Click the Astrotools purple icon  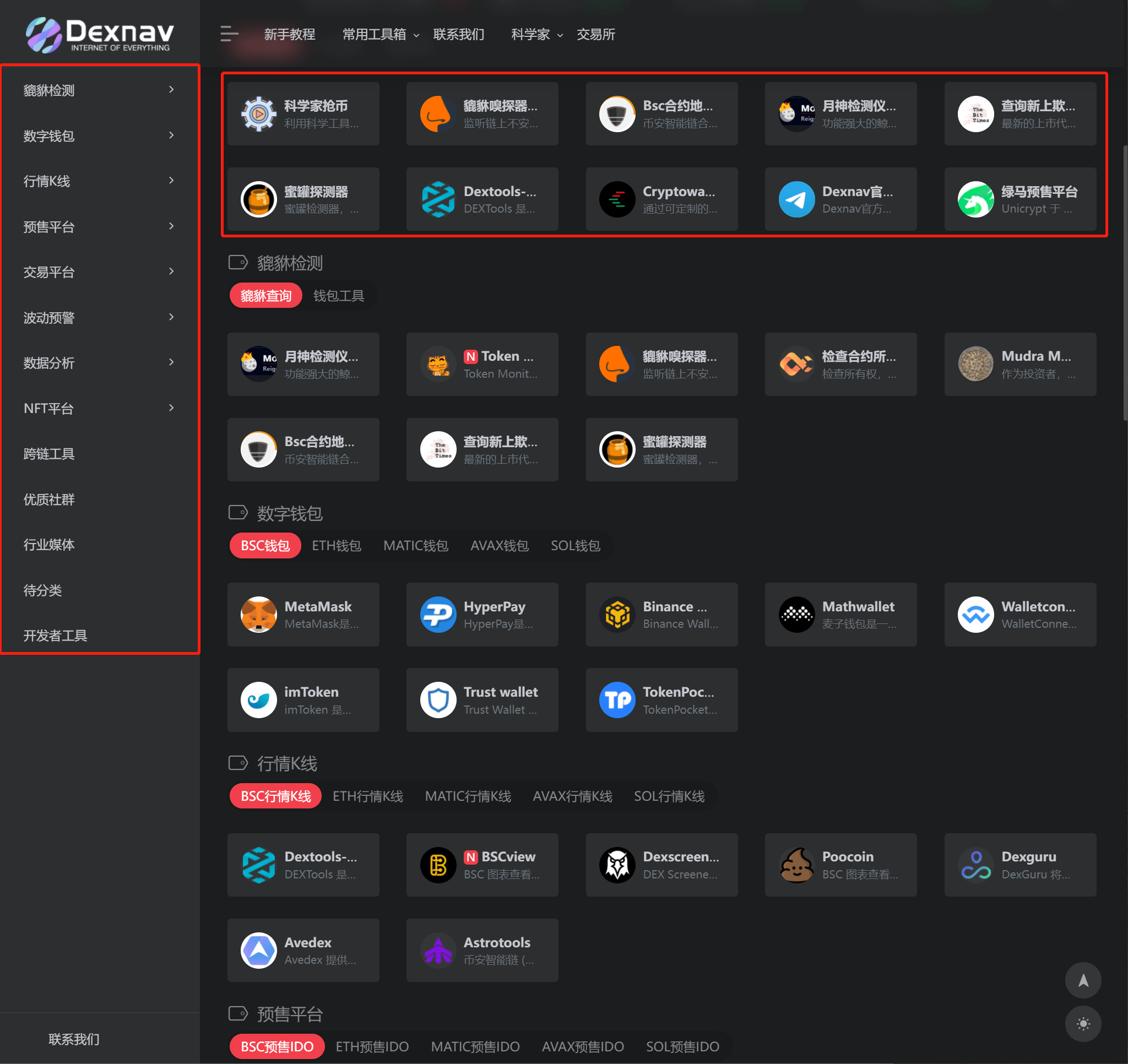click(x=438, y=951)
